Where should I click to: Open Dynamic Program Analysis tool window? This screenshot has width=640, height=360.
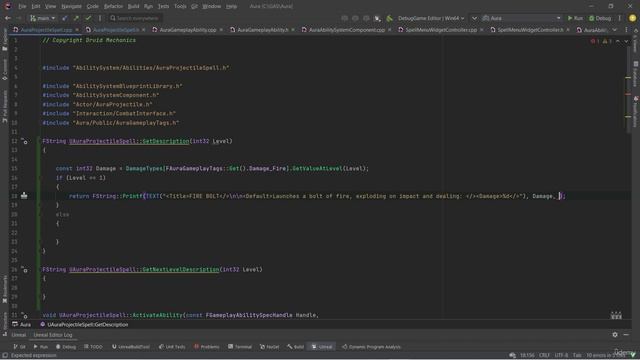(371, 347)
